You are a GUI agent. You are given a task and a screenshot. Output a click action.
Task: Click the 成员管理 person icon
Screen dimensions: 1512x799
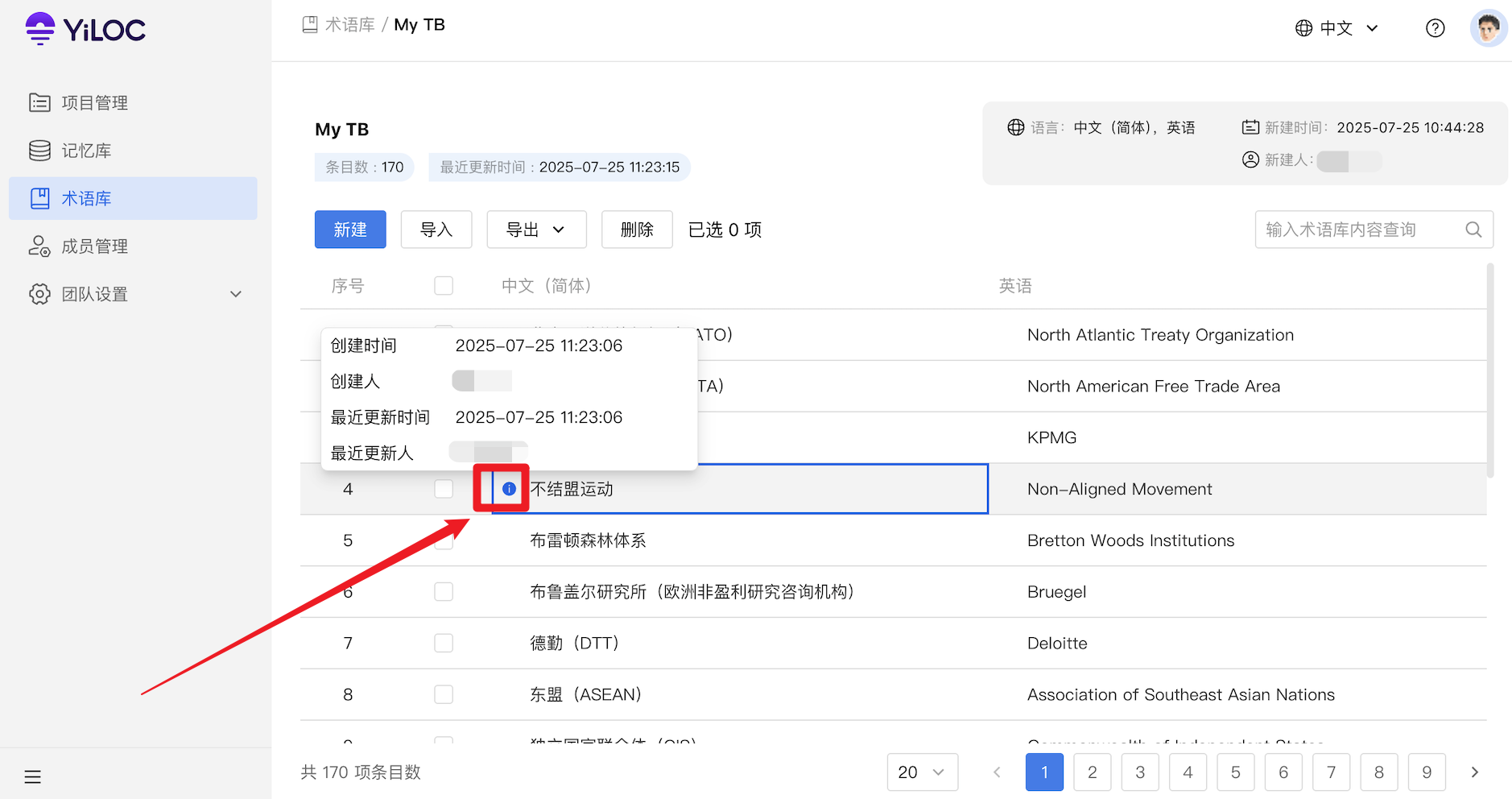coord(39,246)
